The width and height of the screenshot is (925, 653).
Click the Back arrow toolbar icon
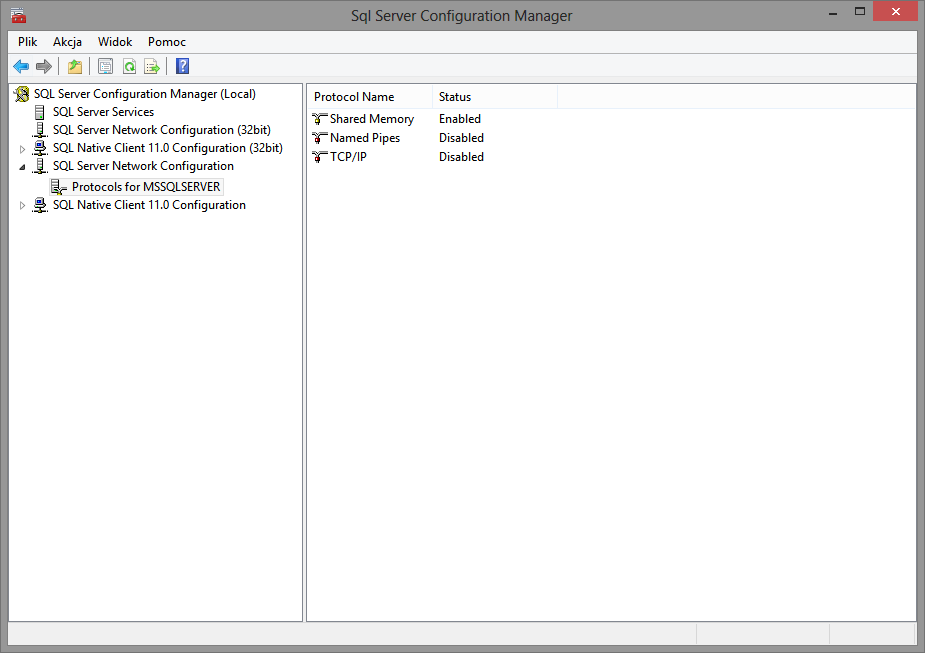[x=21, y=67]
